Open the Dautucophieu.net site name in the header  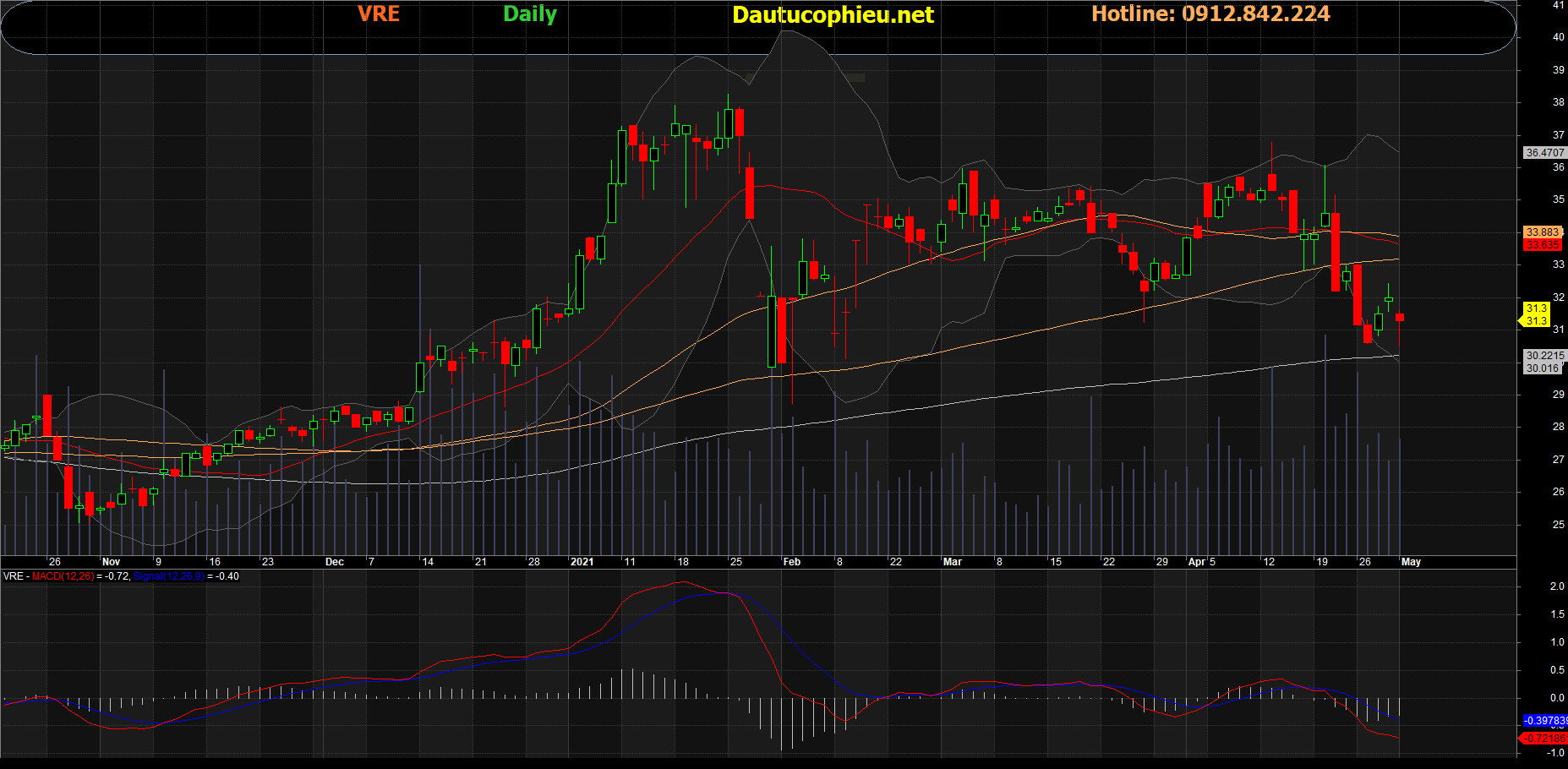click(x=833, y=15)
